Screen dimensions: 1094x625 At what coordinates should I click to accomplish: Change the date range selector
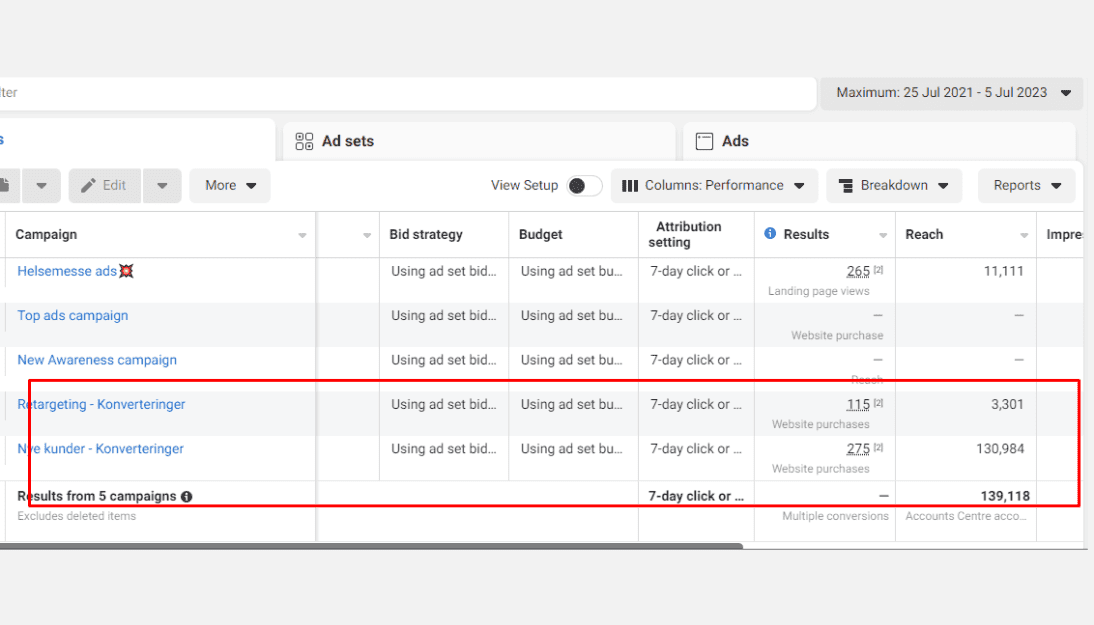coord(952,93)
